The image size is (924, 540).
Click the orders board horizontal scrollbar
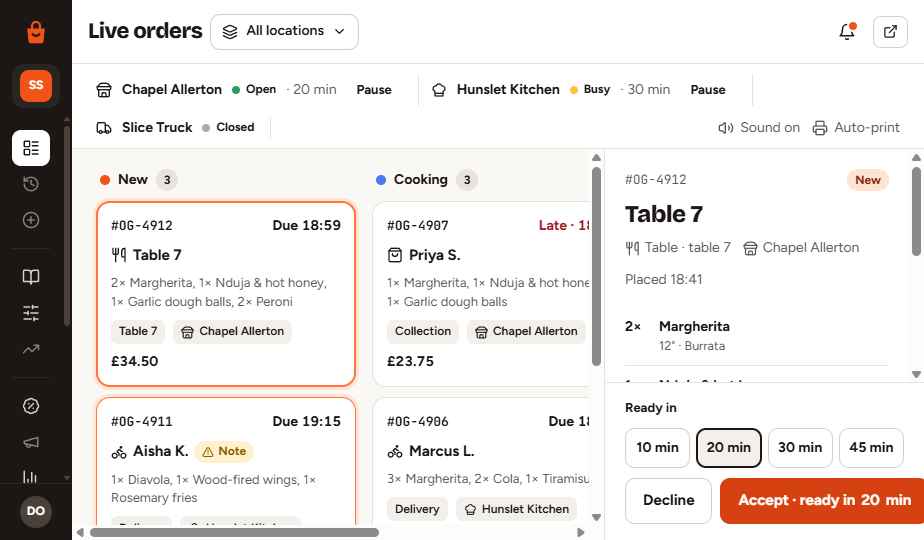(x=235, y=533)
